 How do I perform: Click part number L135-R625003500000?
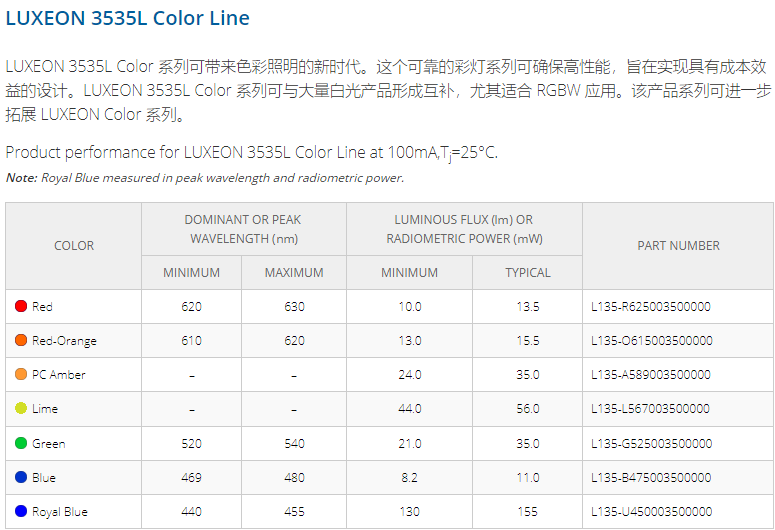[x=650, y=307]
